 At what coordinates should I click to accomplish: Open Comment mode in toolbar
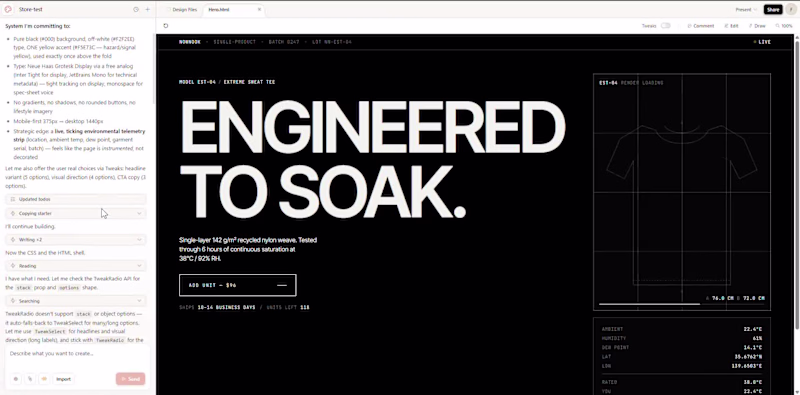tap(701, 26)
